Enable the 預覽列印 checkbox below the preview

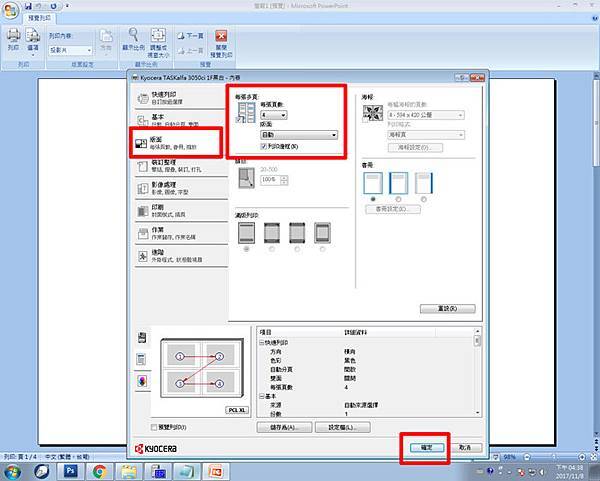pos(154,427)
